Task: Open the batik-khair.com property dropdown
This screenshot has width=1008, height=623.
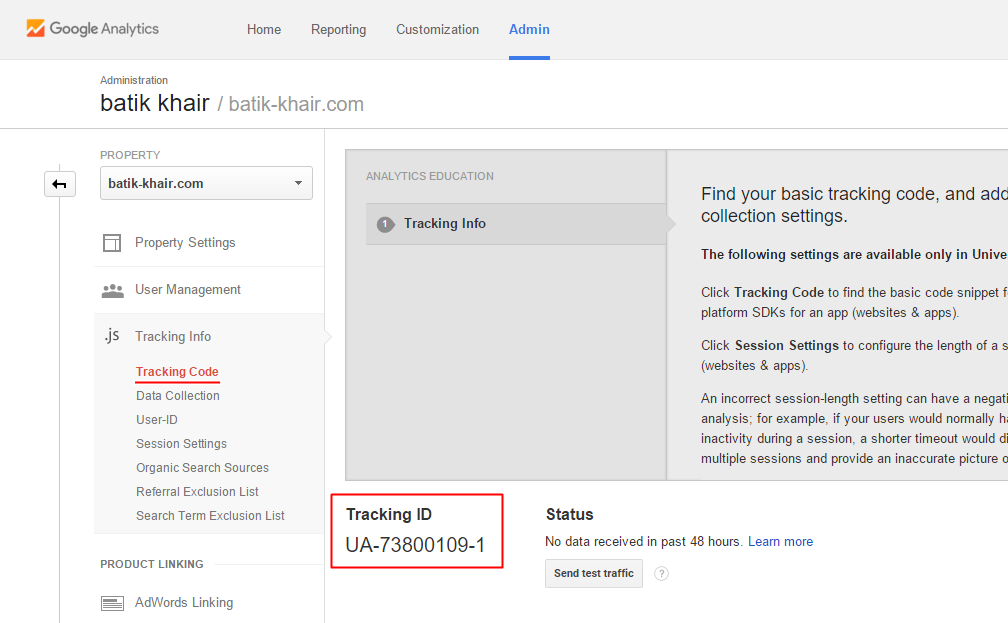Action: [206, 183]
